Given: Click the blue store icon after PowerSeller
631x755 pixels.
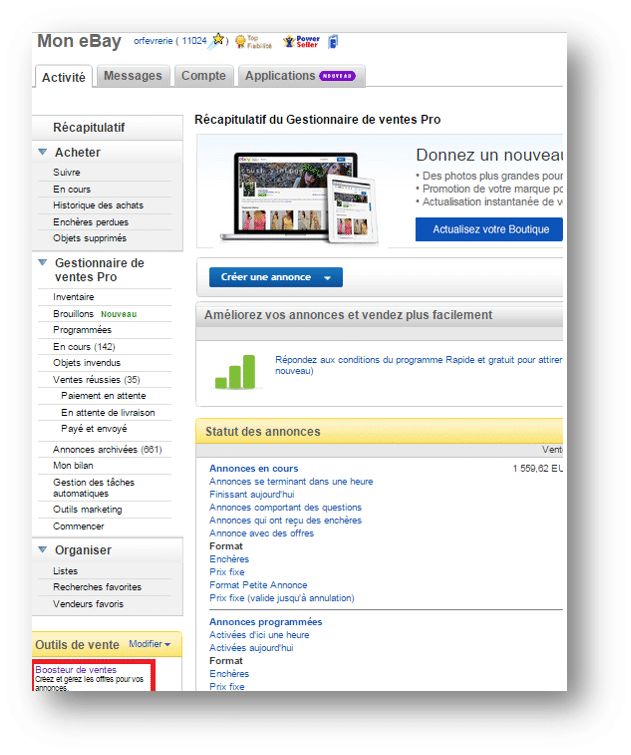Looking at the screenshot, I should (333, 42).
